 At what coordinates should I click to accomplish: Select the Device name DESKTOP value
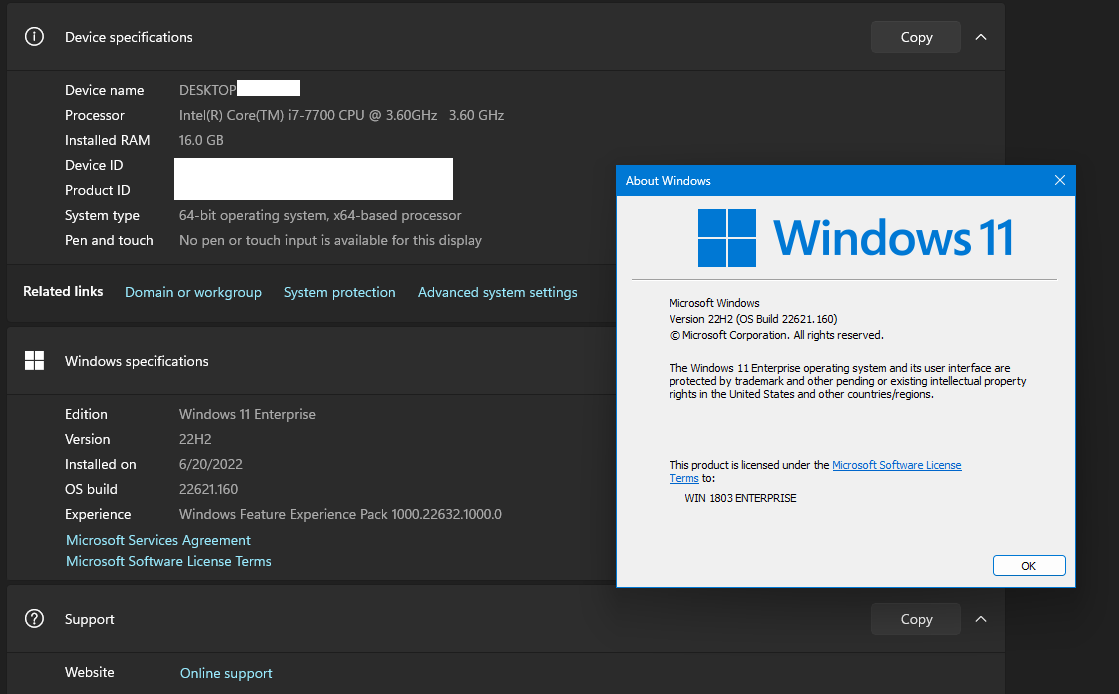tap(207, 90)
